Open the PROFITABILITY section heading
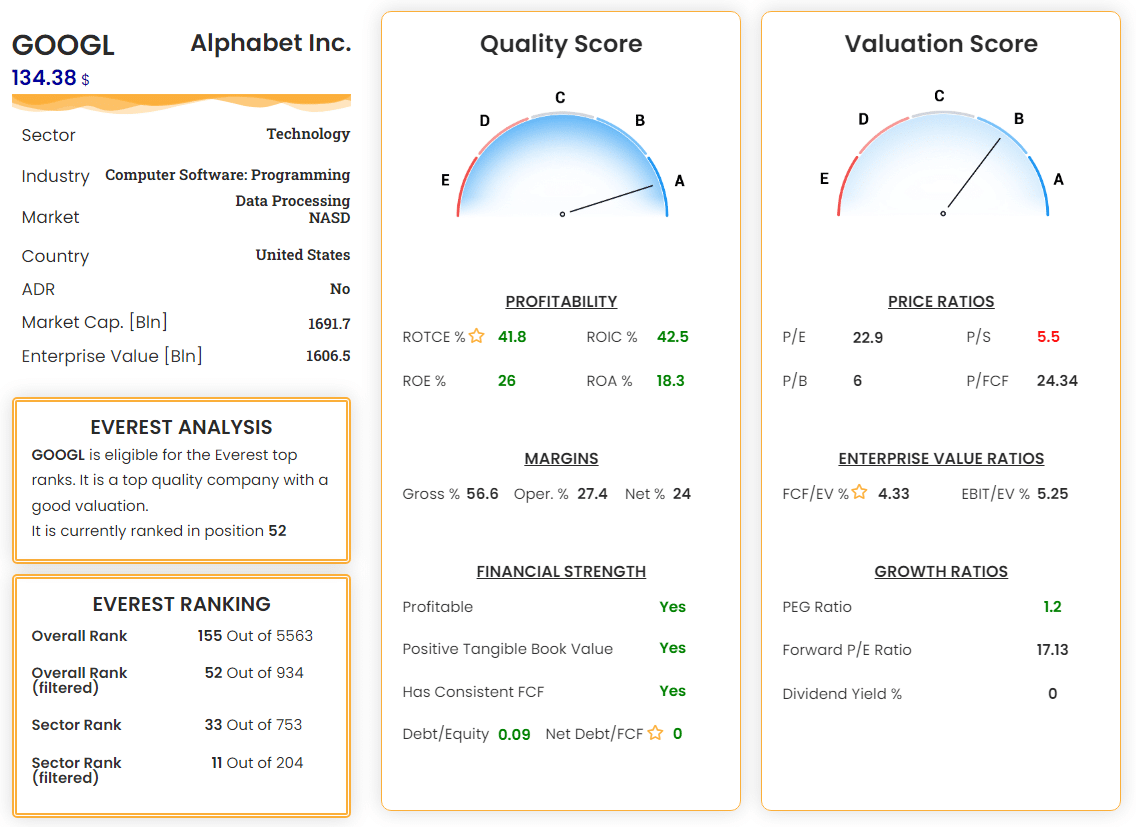 coord(561,302)
